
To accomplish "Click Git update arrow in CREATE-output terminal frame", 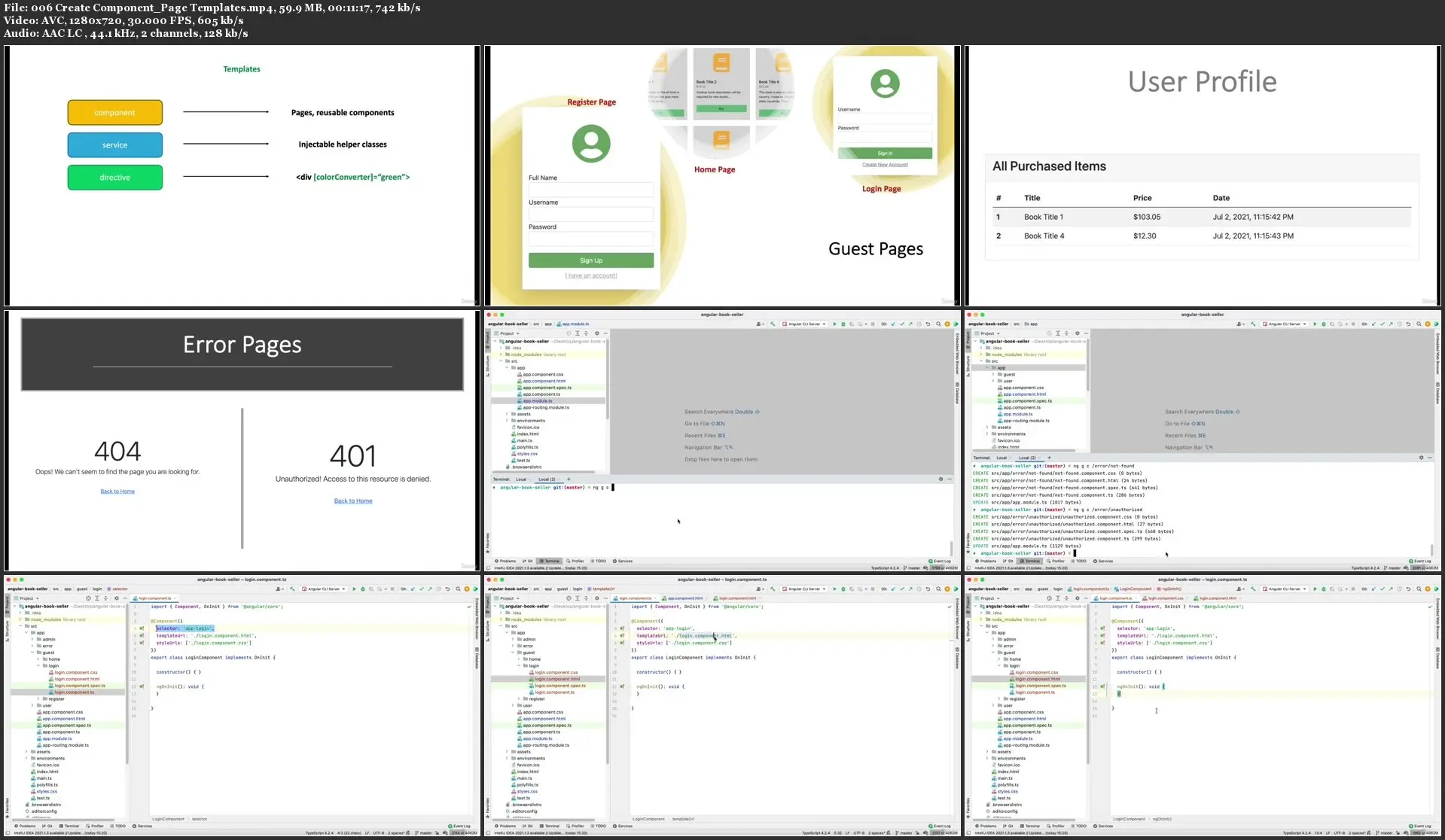I will (x=1373, y=324).
